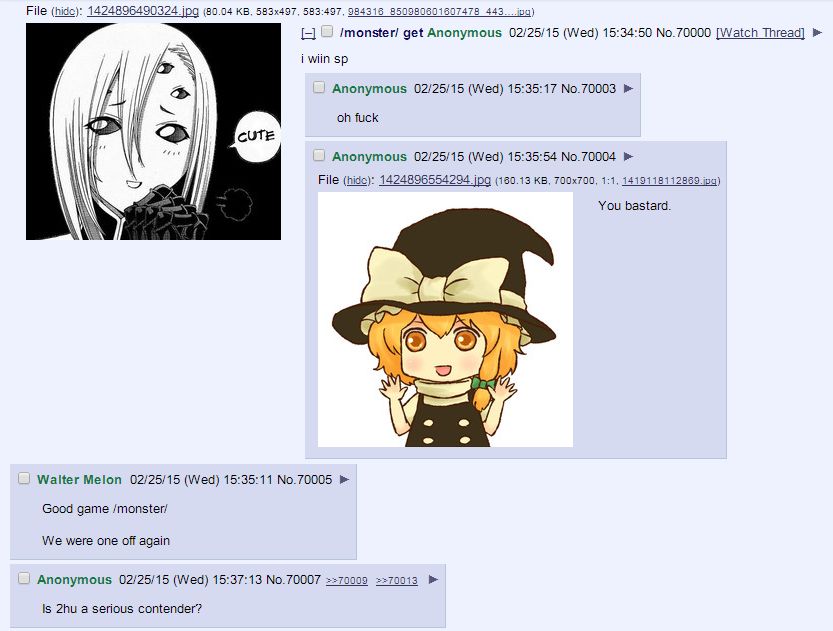This screenshot has width=833, height=631.
Task: Follow the >>70013 reply backlink
Action: click(x=396, y=581)
